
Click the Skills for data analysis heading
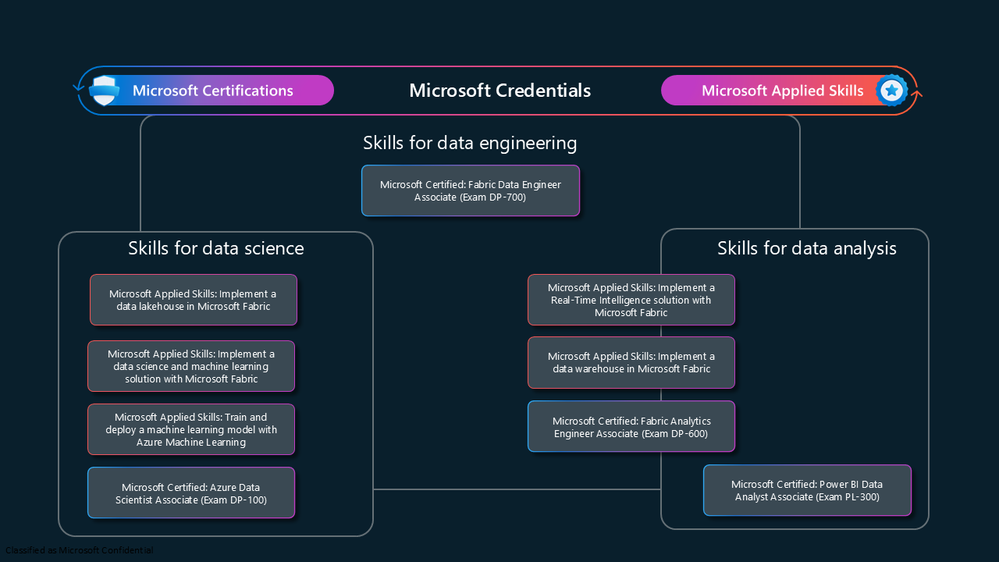807,248
